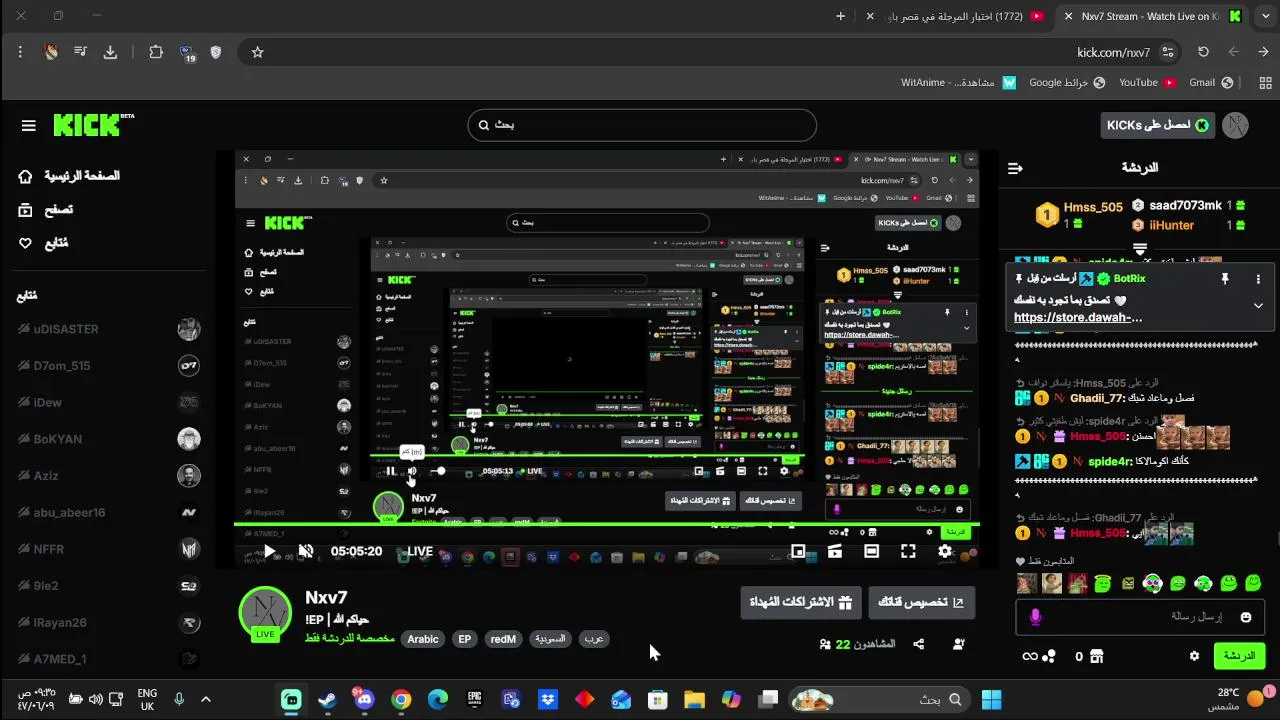Open followed channel iDew

pyautogui.click(x=110, y=402)
